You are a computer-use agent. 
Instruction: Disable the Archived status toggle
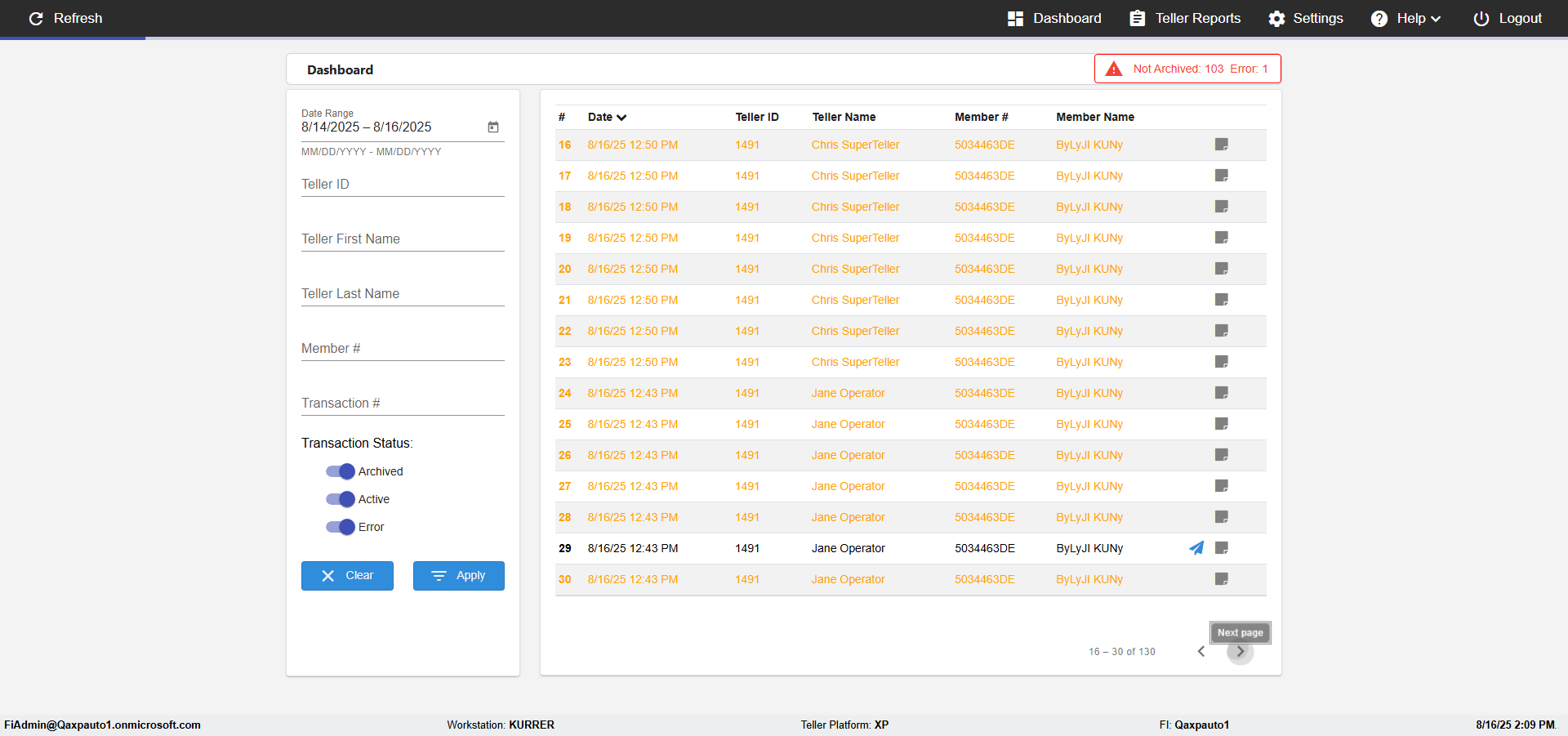(341, 471)
